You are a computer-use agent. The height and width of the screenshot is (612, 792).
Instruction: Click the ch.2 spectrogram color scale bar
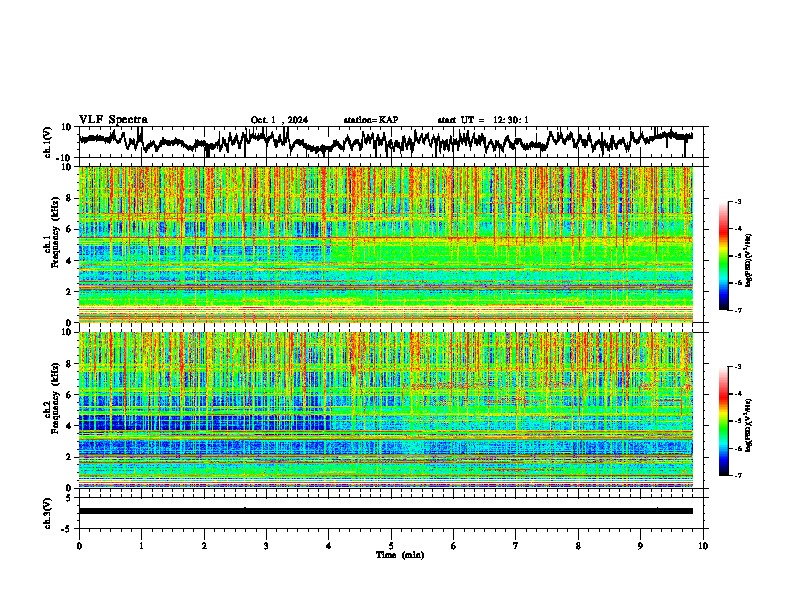[724, 421]
